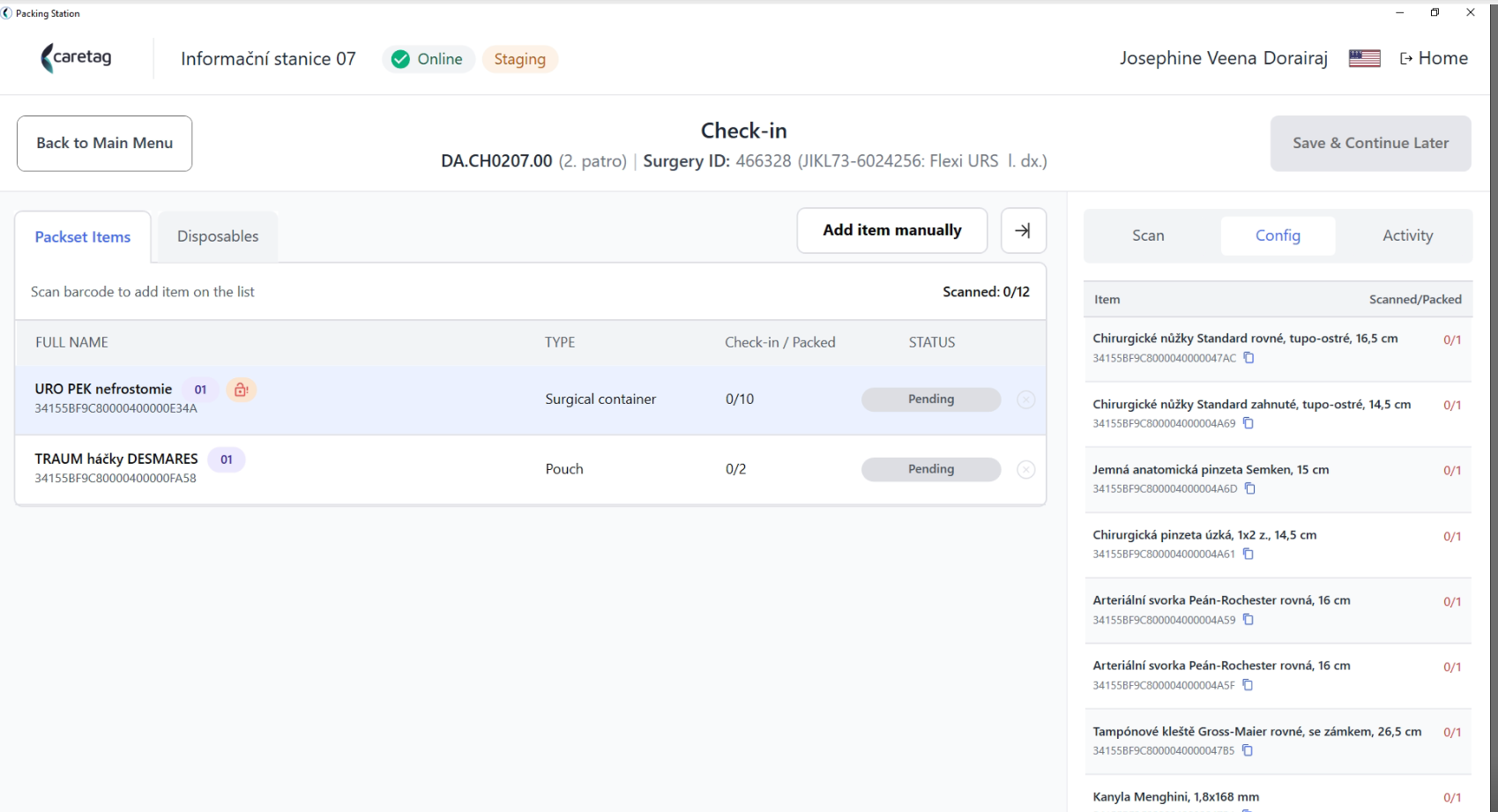The image size is (1498, 812).
Task: Select the TRAUM háčky DESMARES row
Action: click(x=531, y=470)
